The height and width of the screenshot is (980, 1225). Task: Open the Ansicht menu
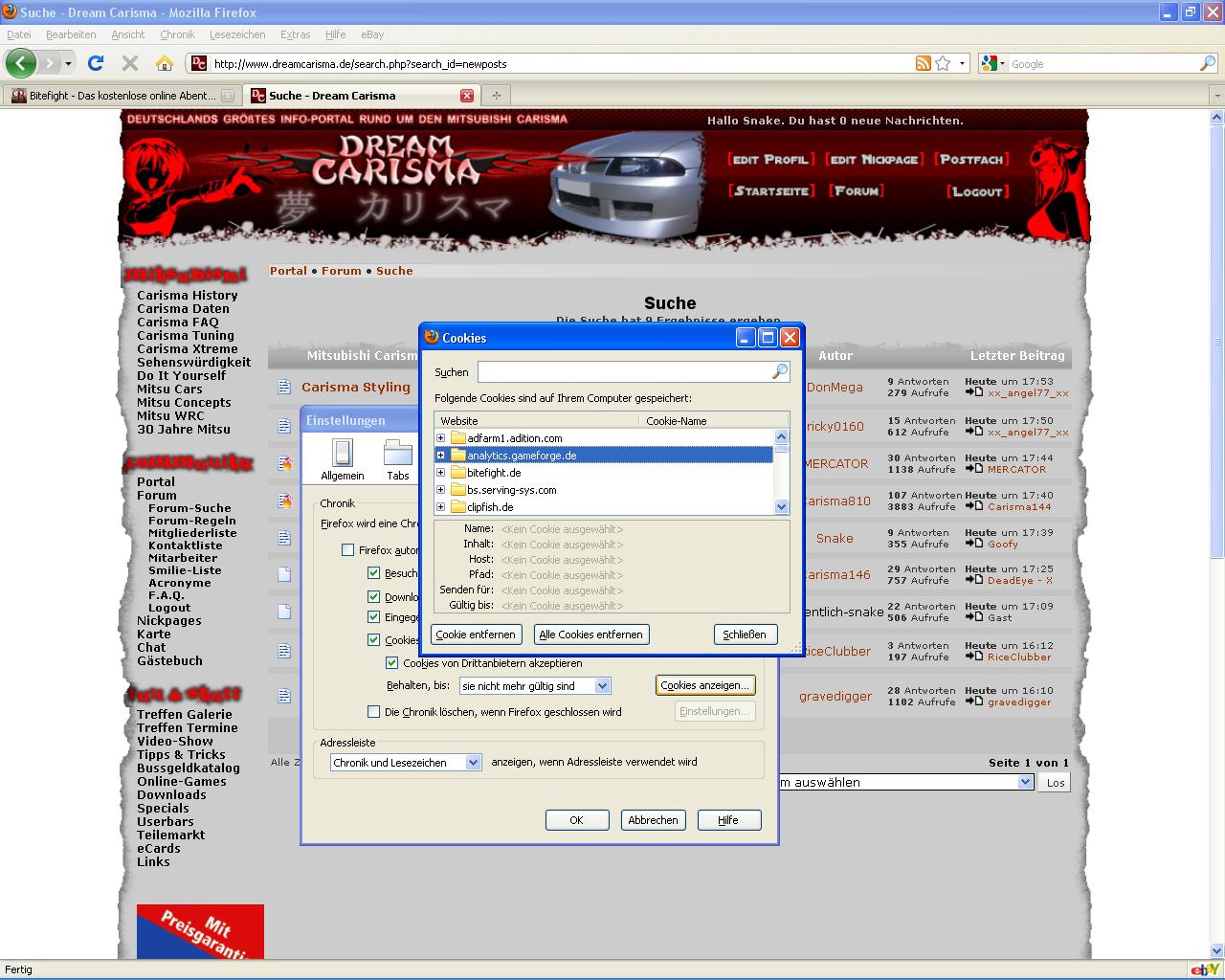coord(128,34)
